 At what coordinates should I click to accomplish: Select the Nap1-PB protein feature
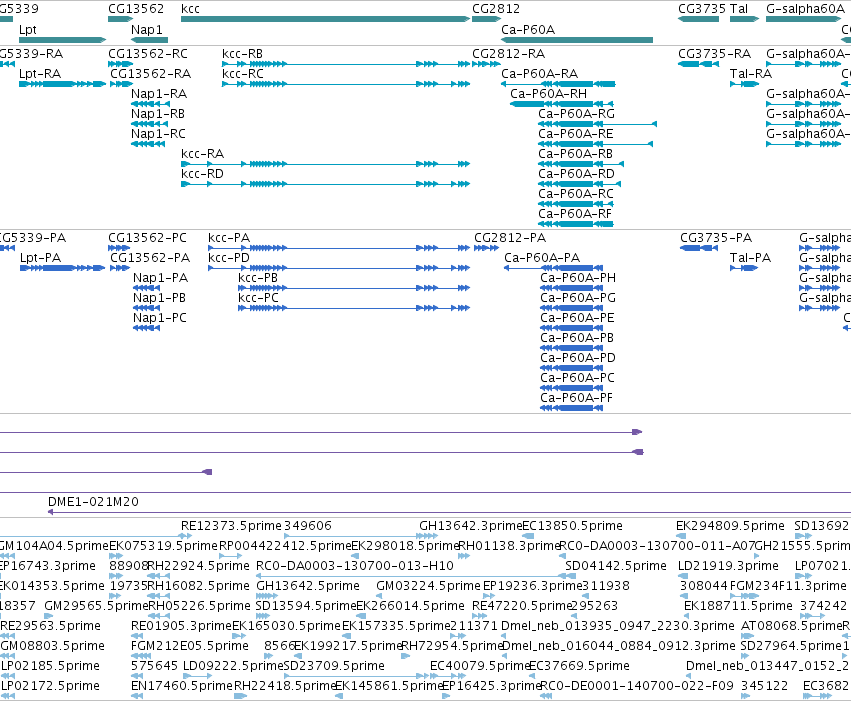pos(147,308)
